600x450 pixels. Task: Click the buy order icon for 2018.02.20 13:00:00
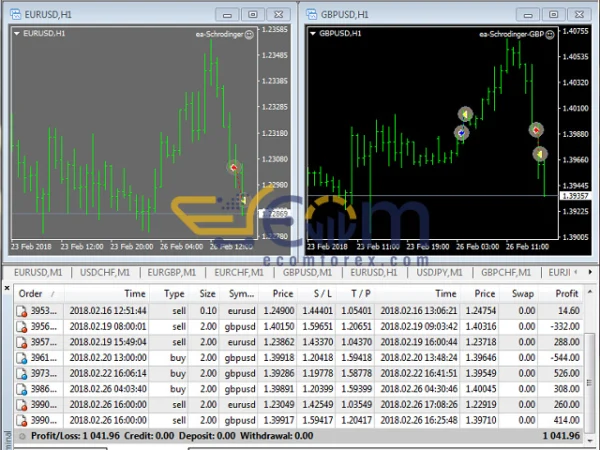tap(22, 358)
